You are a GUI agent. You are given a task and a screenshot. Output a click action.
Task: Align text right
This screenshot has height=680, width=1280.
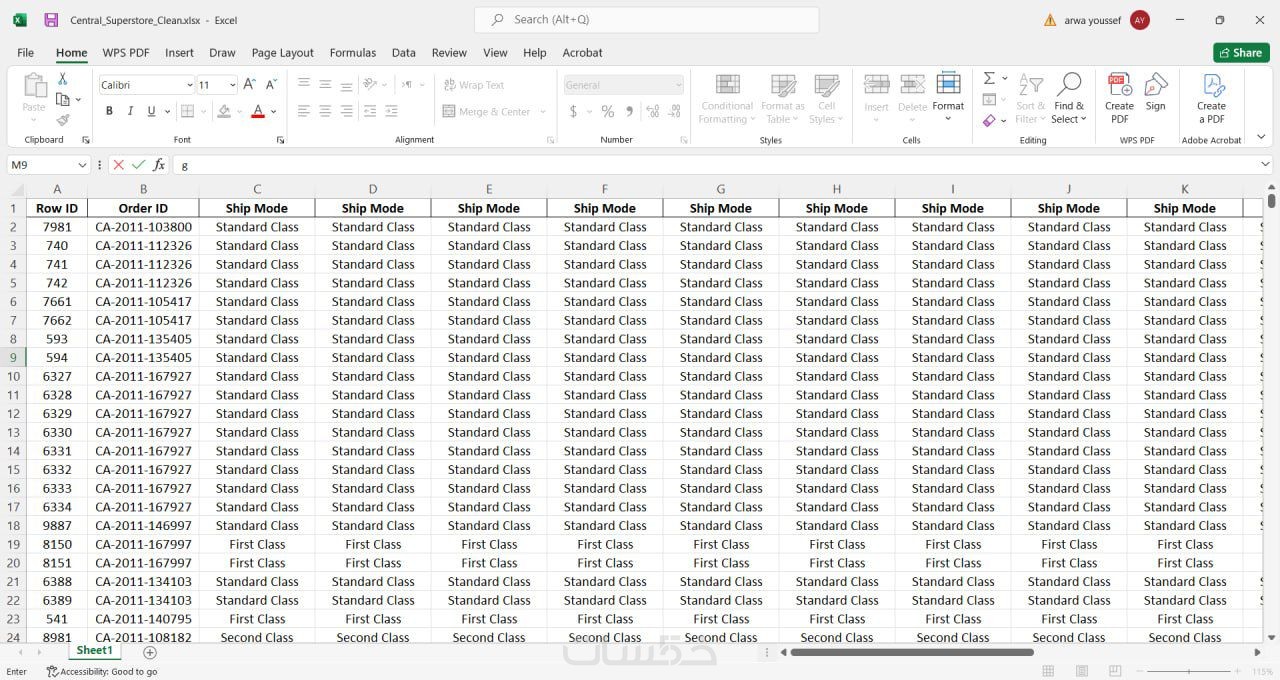click(x=346, y=112)
